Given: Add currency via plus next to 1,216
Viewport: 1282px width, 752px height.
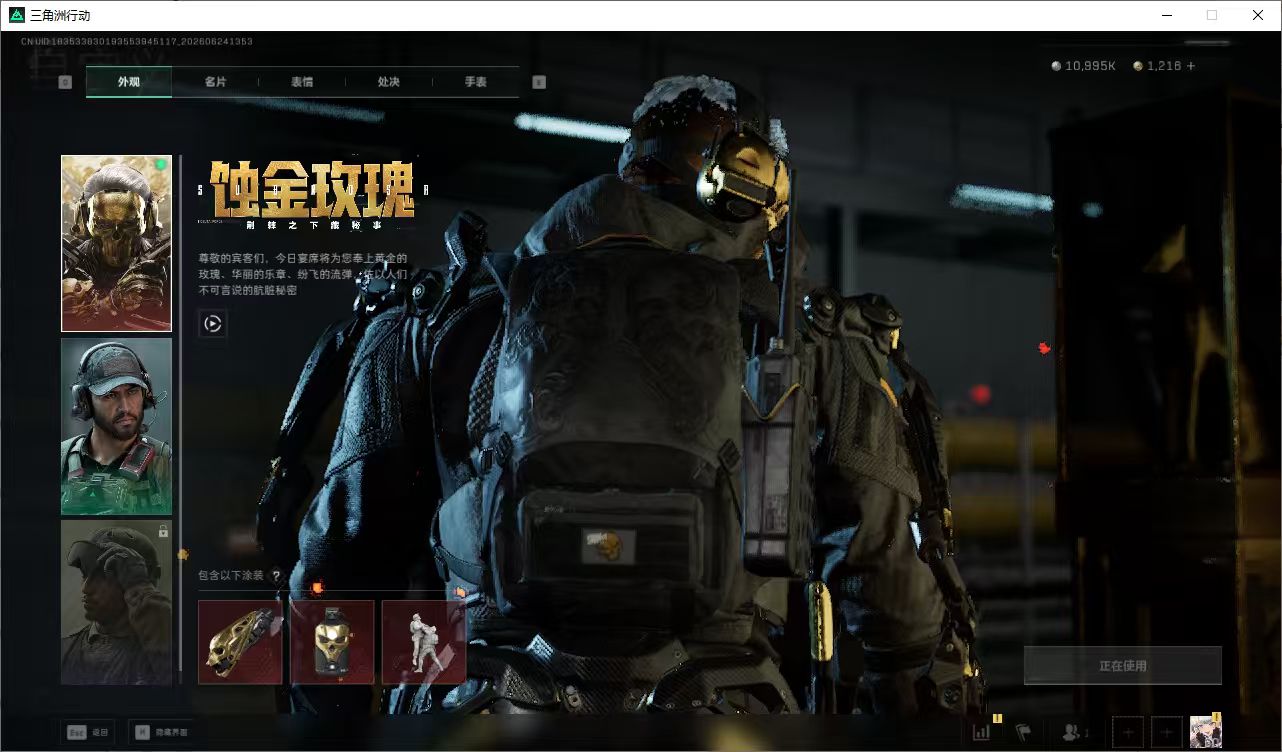Looking at the screenshot, I should pos(1190,66).
